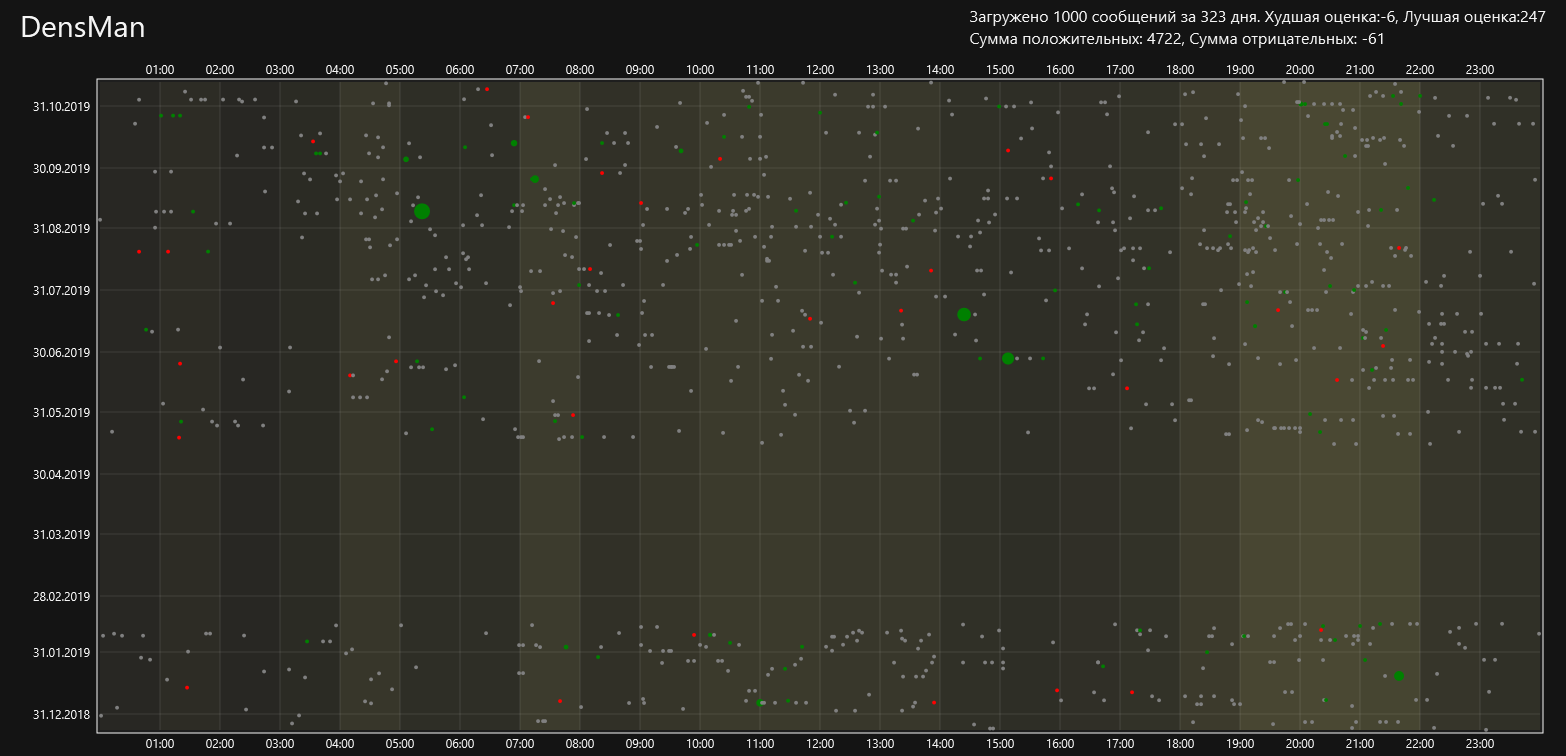
Task: Click the 31.08.2019 date label
Action: pos(62,228)
